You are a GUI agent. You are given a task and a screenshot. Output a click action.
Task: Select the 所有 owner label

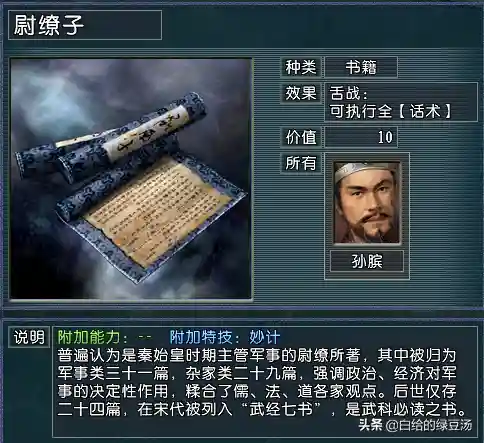(x=301, y=163)
